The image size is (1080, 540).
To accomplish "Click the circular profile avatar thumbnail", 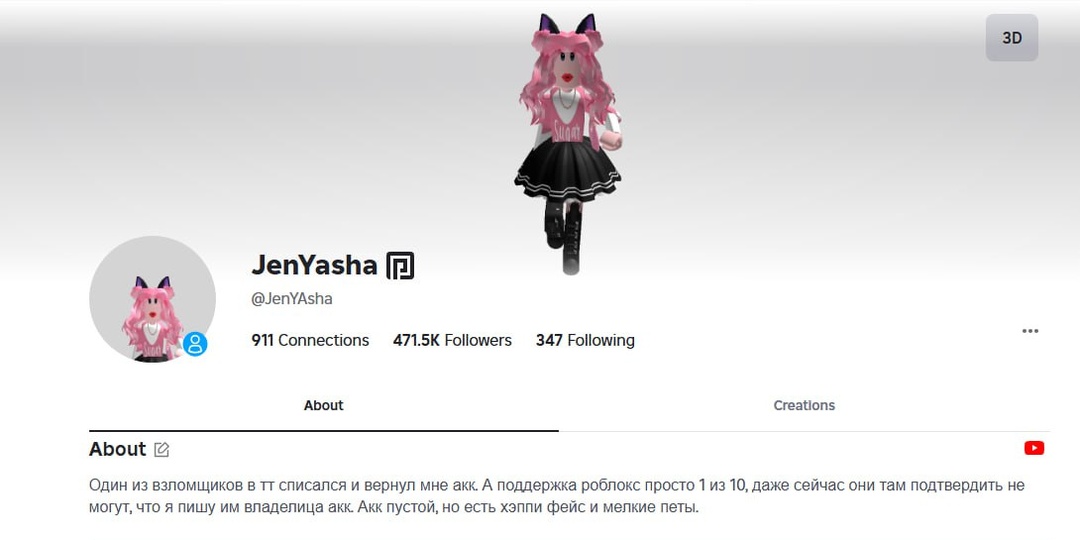I will 152,300.
